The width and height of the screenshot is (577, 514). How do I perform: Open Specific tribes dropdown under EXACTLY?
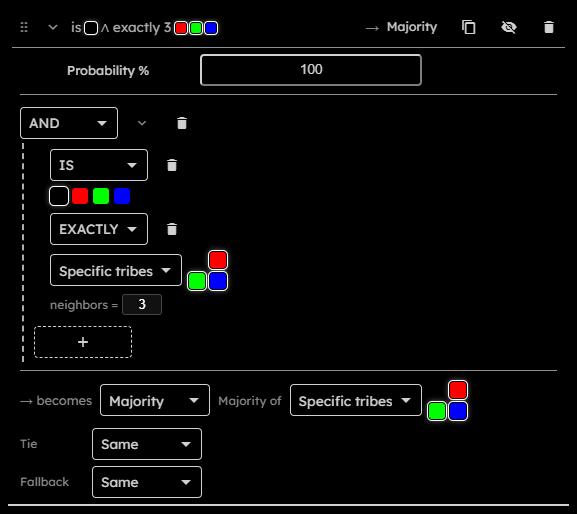coord(116,270)
